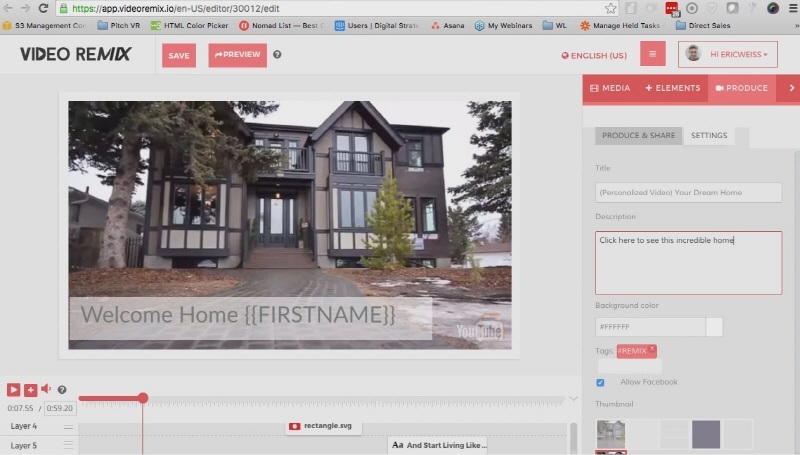Switch to the Elements tab
The image size is (800, 455).
pyautogui.click(x=673, y=88)
